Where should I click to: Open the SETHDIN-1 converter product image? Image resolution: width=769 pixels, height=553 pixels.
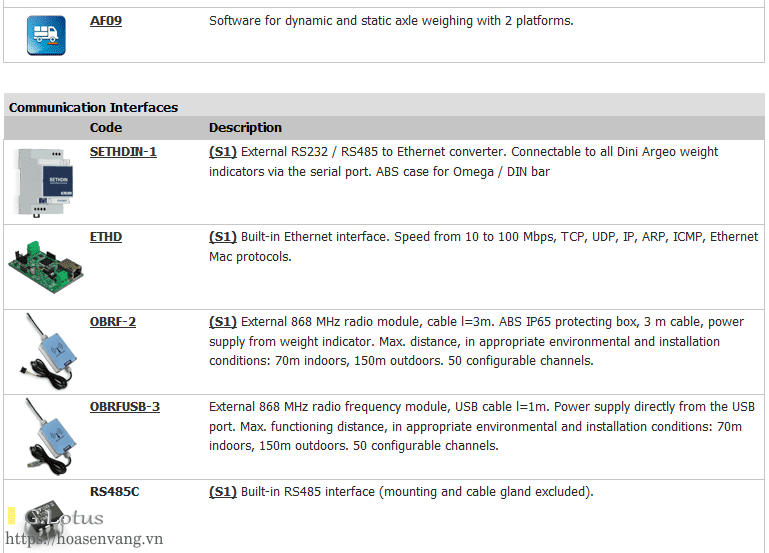(44, 182)
